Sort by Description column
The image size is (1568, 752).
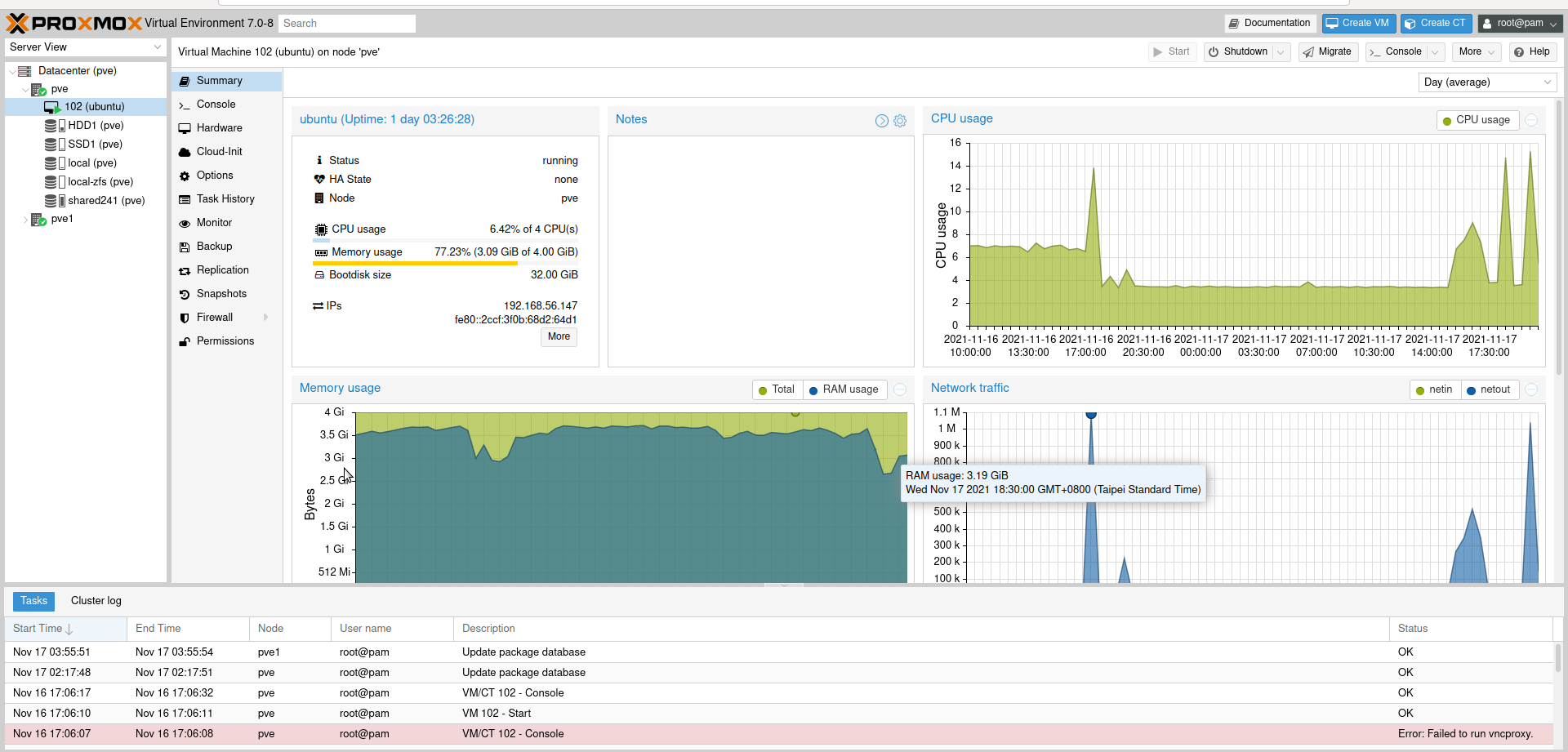coord(921,629)
